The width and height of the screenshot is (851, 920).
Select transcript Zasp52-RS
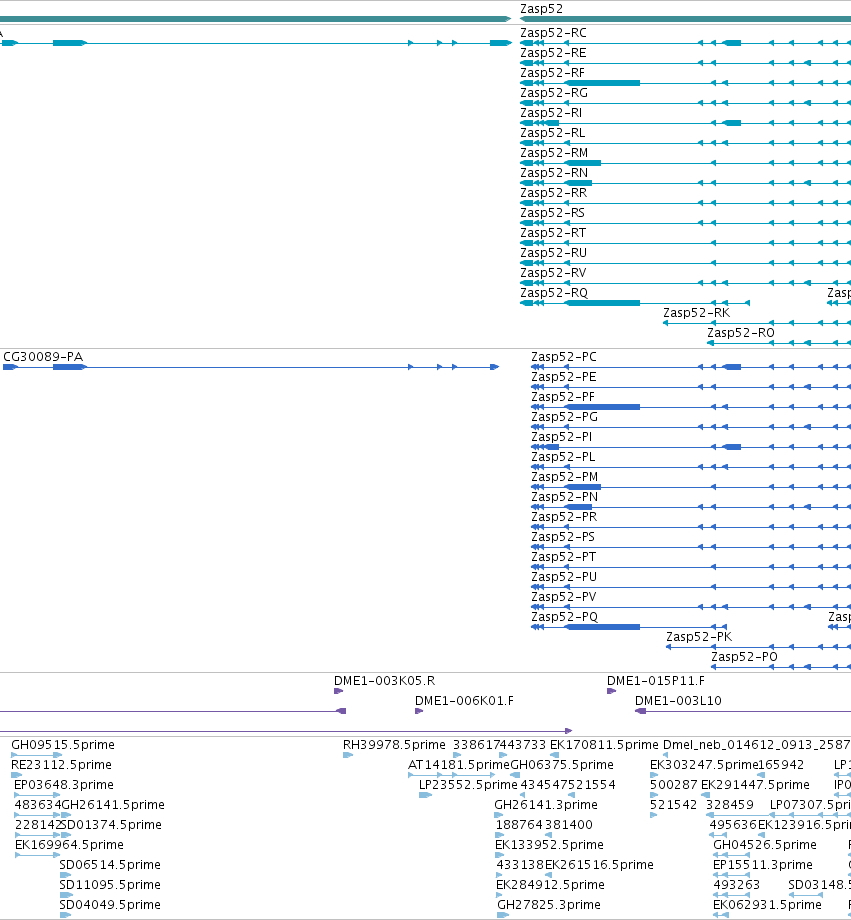coord(552,212)
